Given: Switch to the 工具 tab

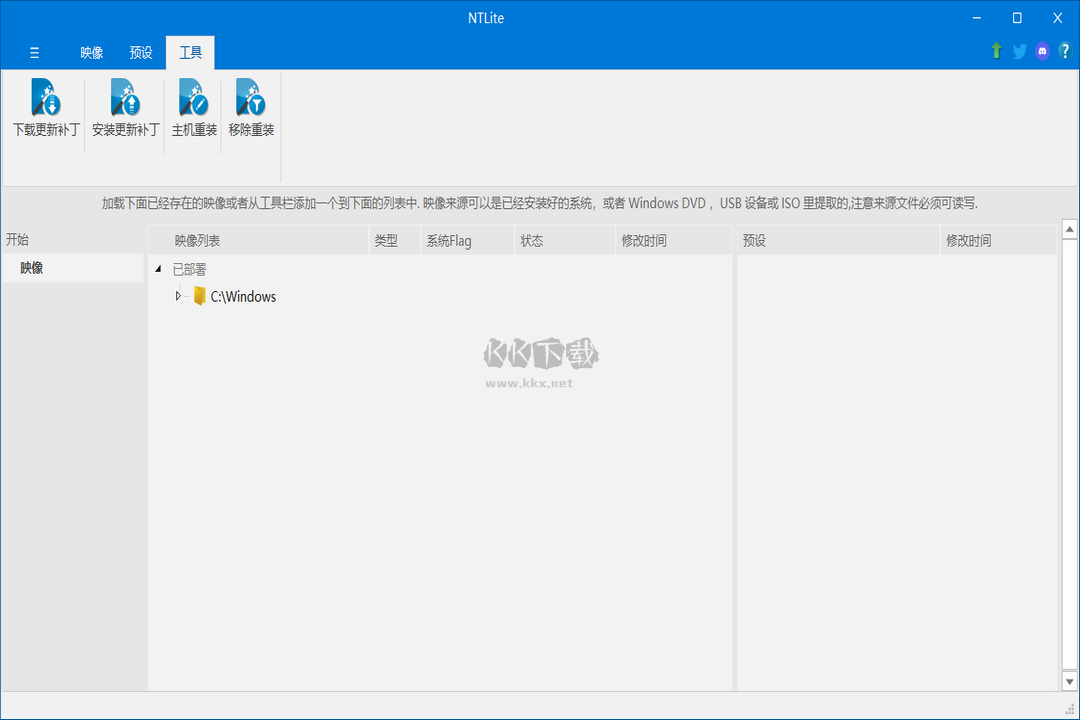Looking at the screenshot, I should [x=190, y=52].
